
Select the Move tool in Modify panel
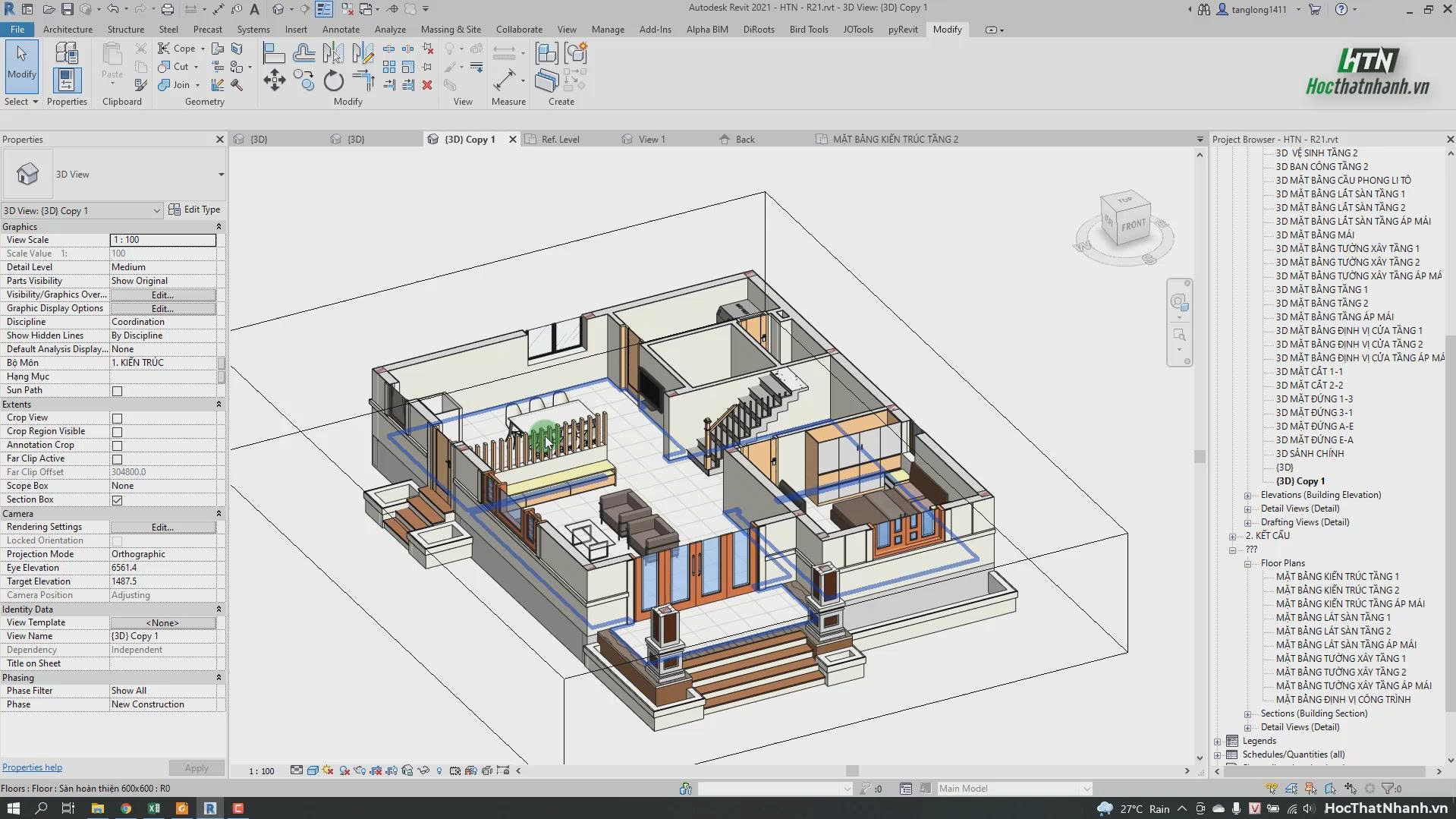274,80
